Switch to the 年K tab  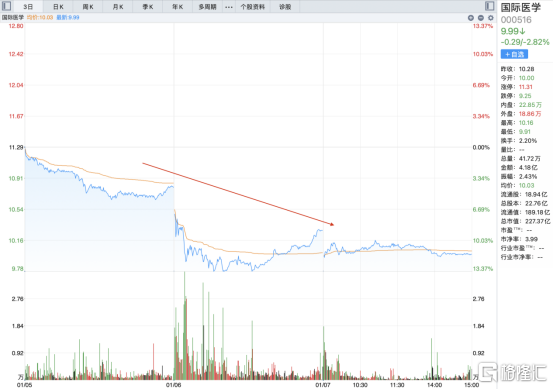178,7
